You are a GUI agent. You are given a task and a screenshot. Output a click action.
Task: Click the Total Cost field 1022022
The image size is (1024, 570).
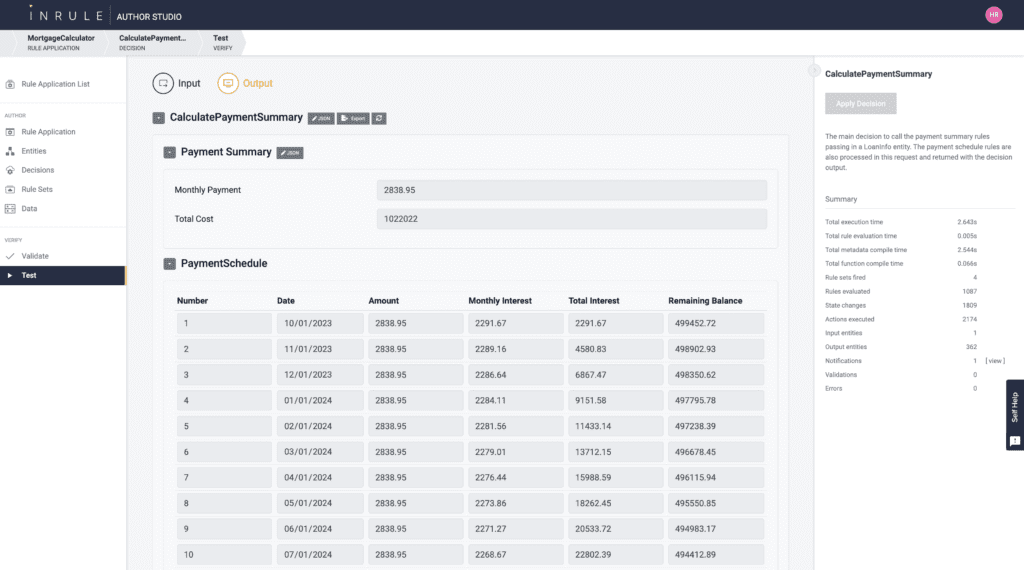point(571,219)
